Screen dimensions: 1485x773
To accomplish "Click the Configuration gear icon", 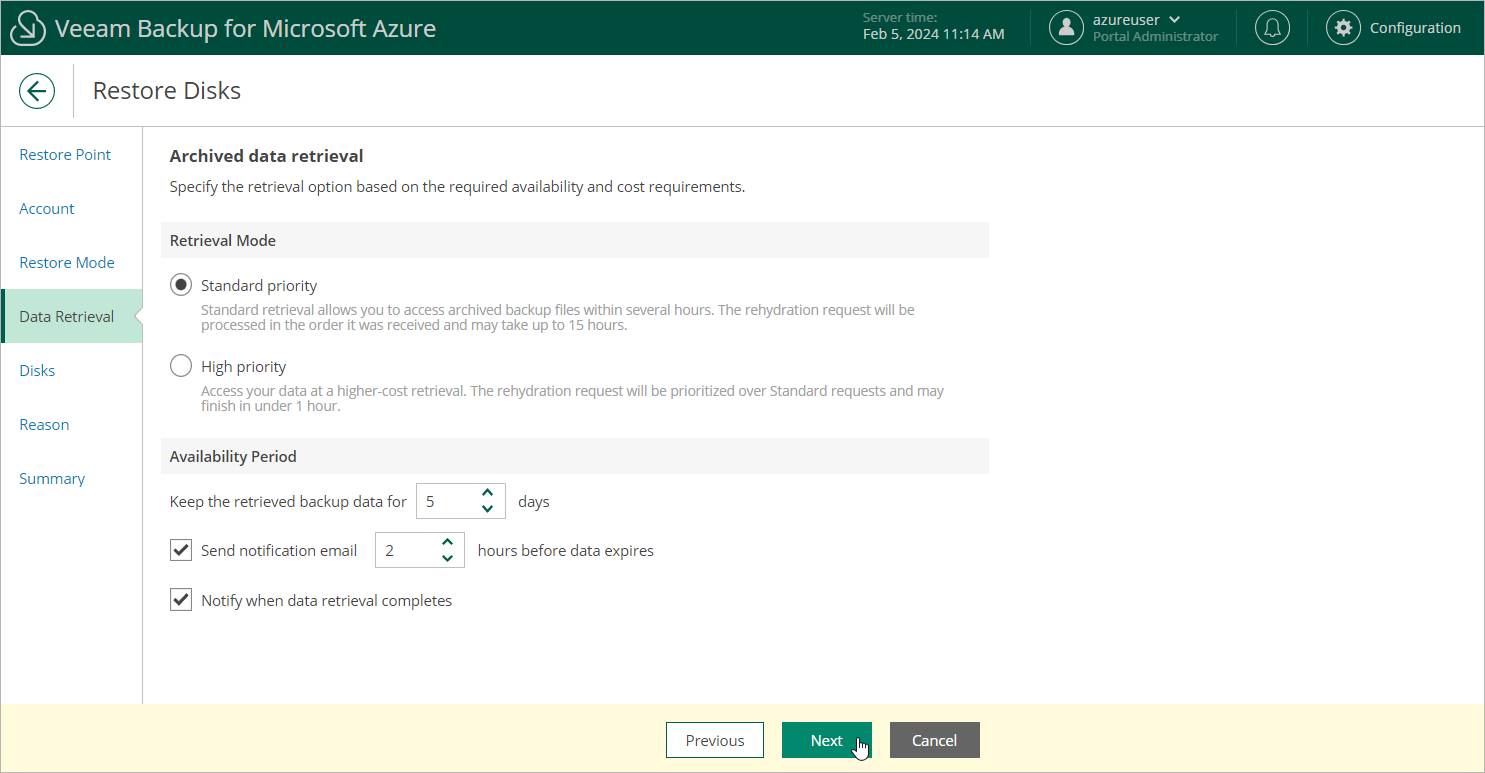I will (1343, 28).
